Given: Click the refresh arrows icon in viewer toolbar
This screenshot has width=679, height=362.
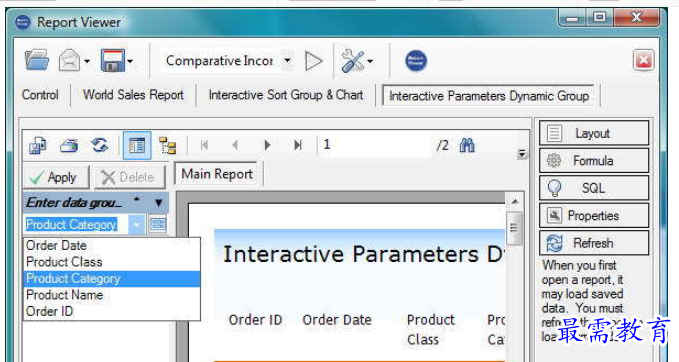Looking at the screenshot, I should [x=100, y=145].
